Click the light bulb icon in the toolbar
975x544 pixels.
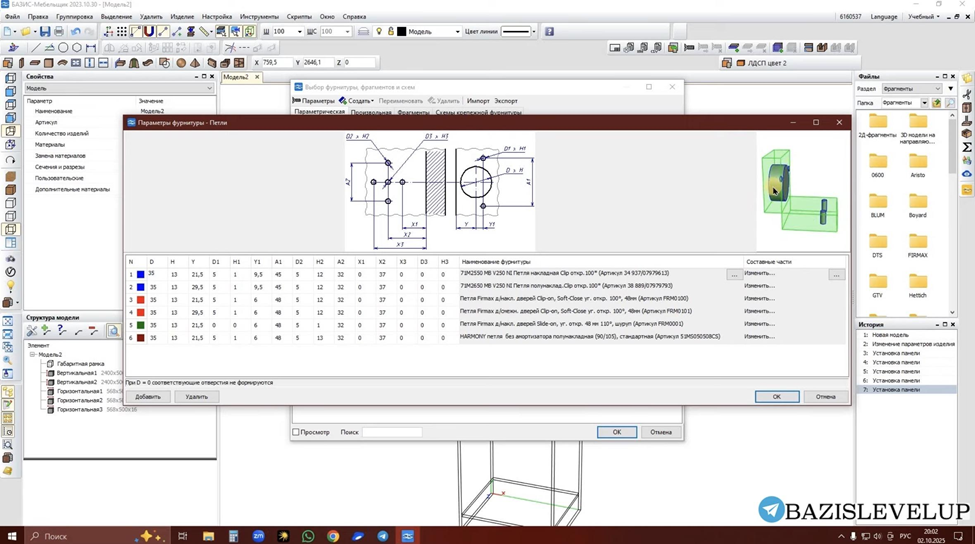(379, 31)
